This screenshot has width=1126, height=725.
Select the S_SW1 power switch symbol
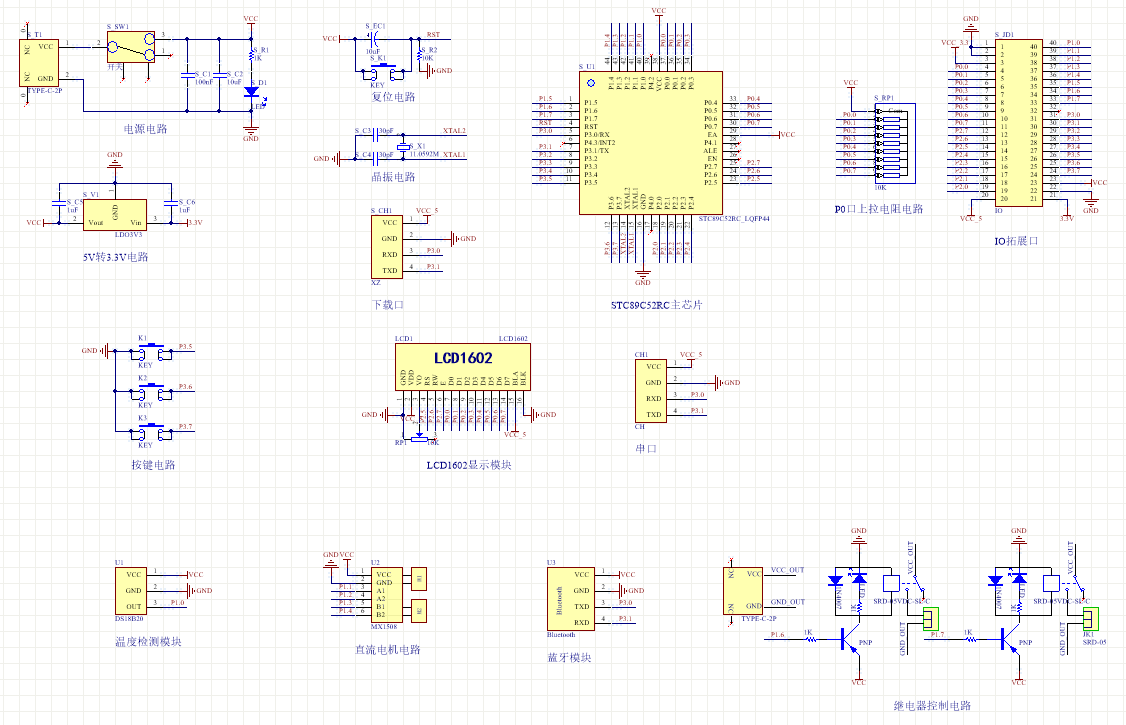click(131, 47)
